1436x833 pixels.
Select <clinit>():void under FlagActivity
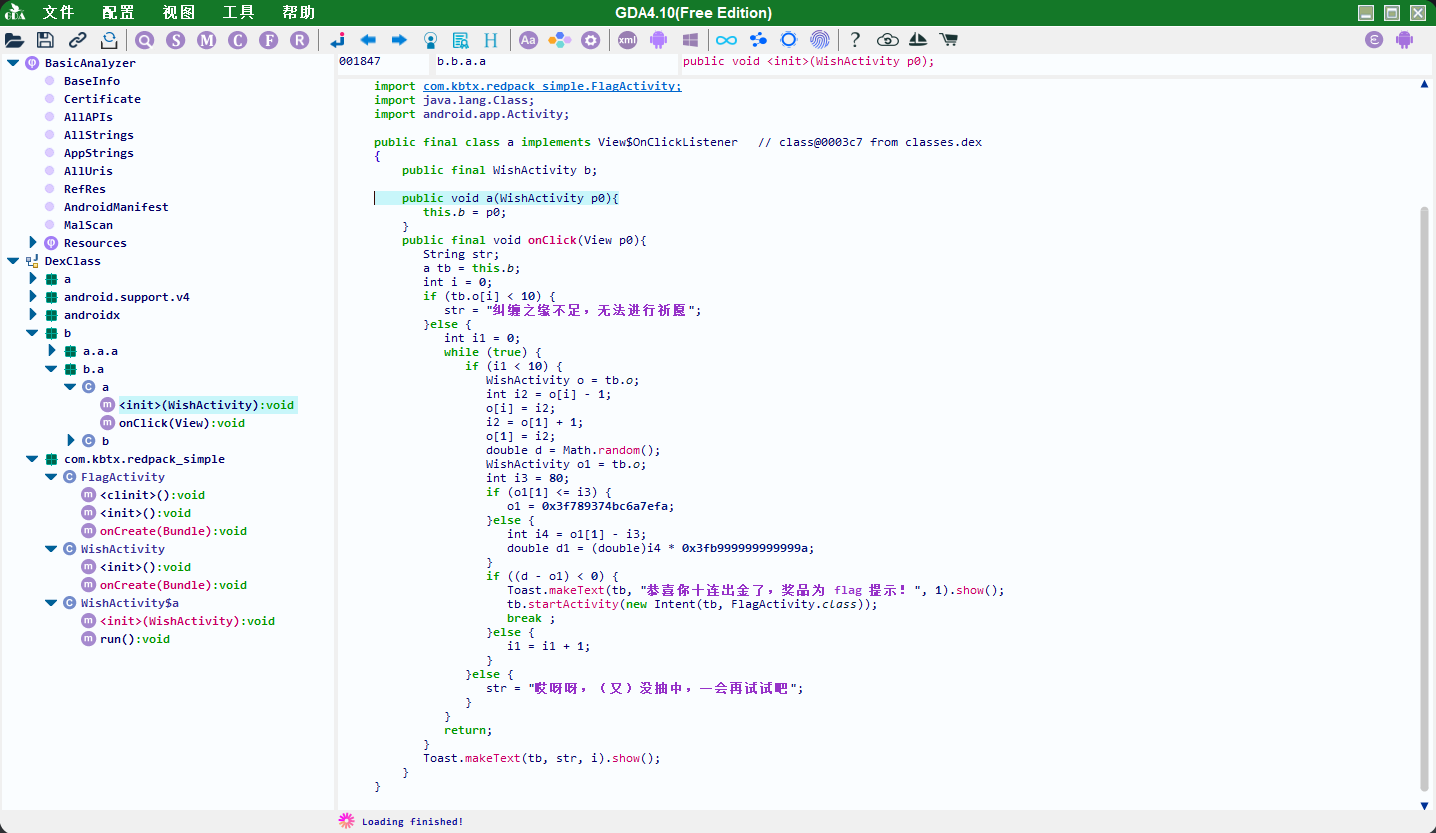coord(152,495)
